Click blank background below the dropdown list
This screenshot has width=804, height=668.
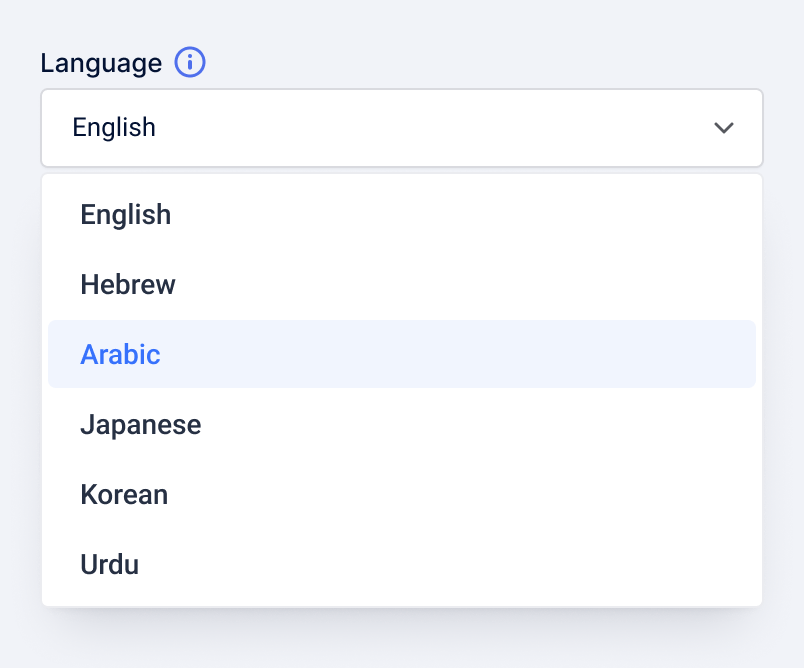[x=401, y=641]
